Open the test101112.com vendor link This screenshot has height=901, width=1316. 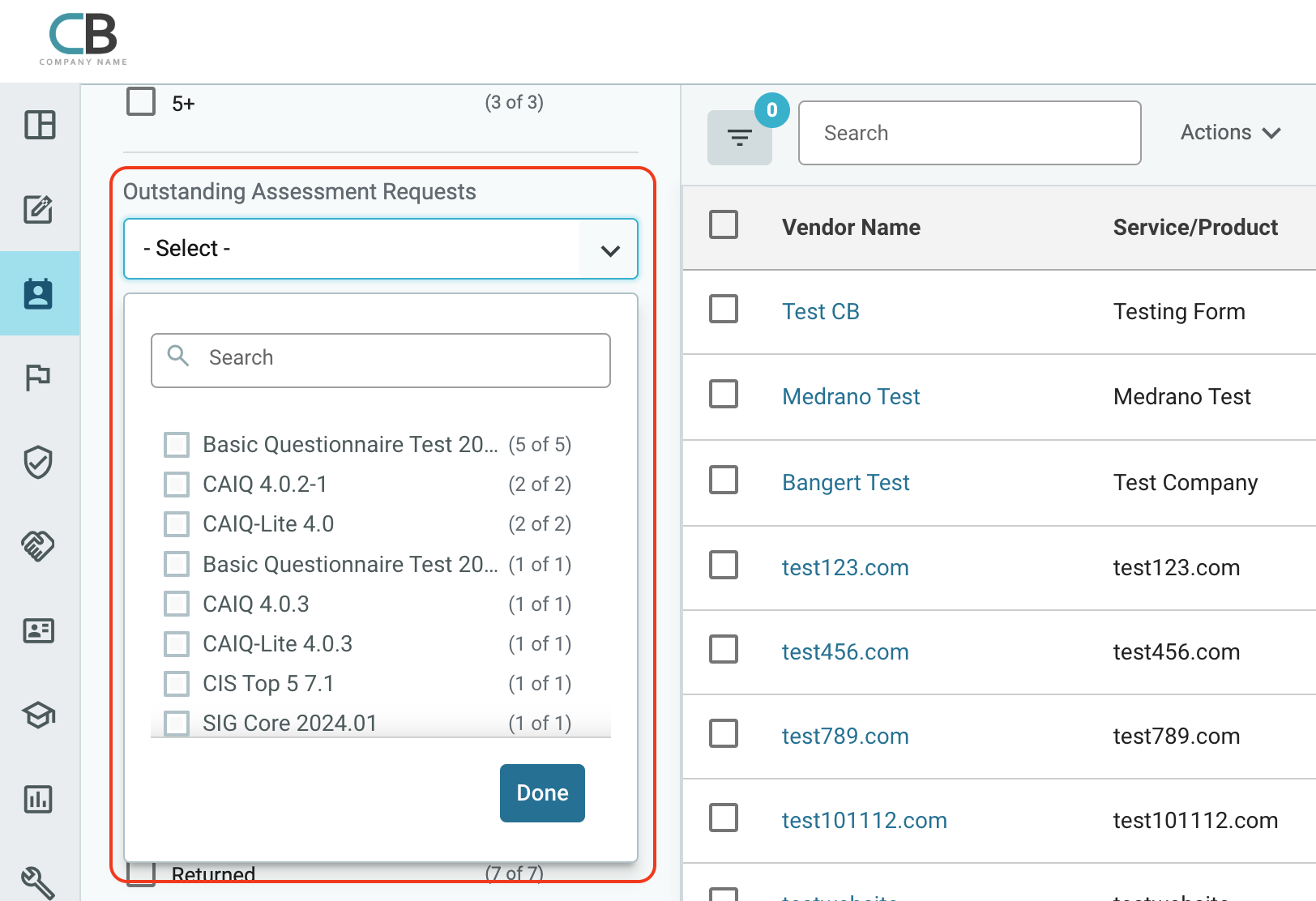click(x=864, y=820)
